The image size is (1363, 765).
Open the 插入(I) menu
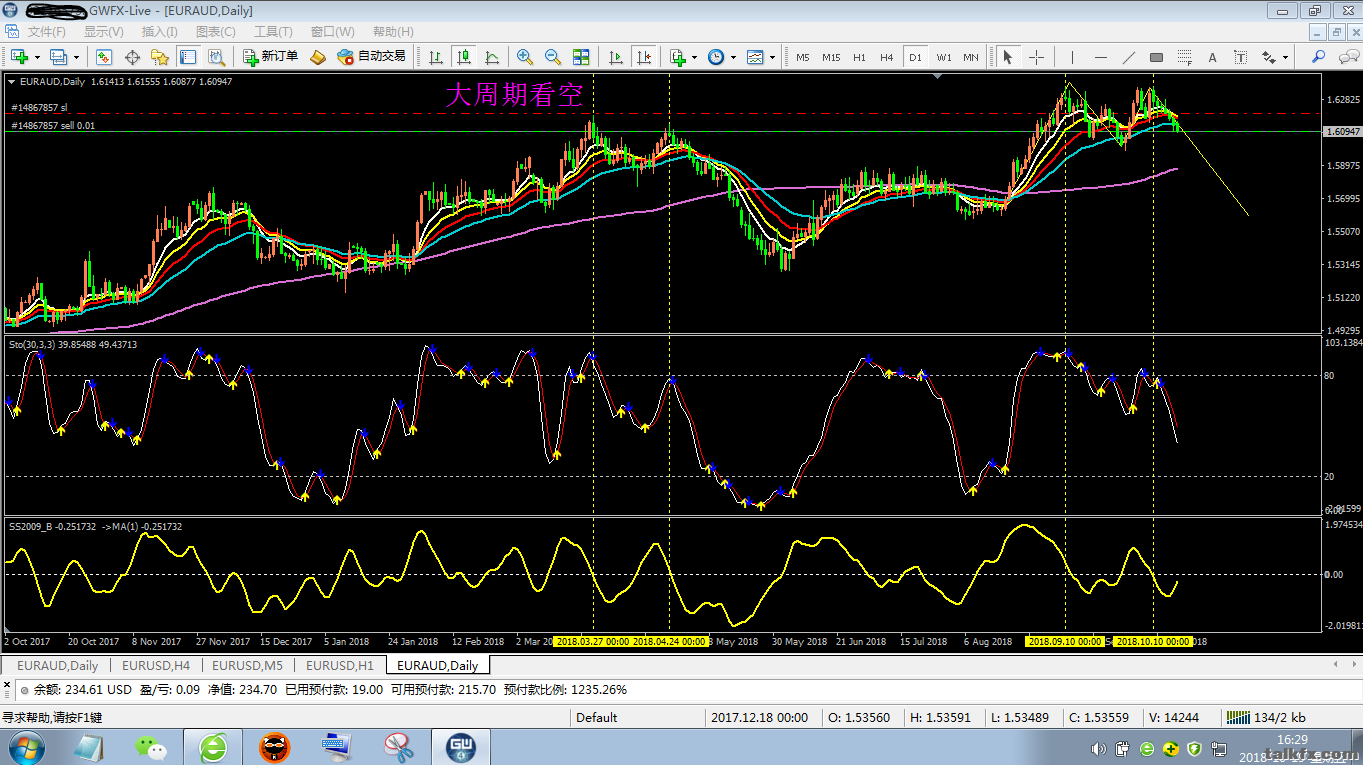pos(159,32)
